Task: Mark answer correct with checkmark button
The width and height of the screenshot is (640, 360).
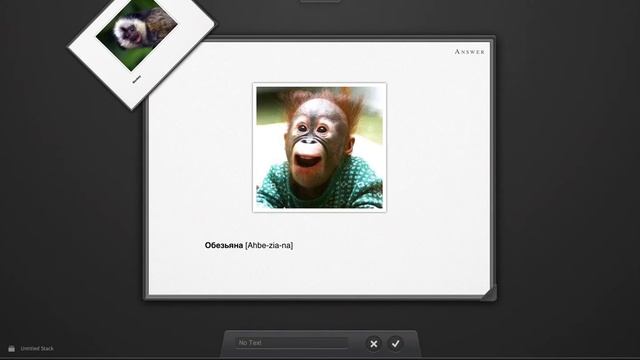Action: click(395, 344)
